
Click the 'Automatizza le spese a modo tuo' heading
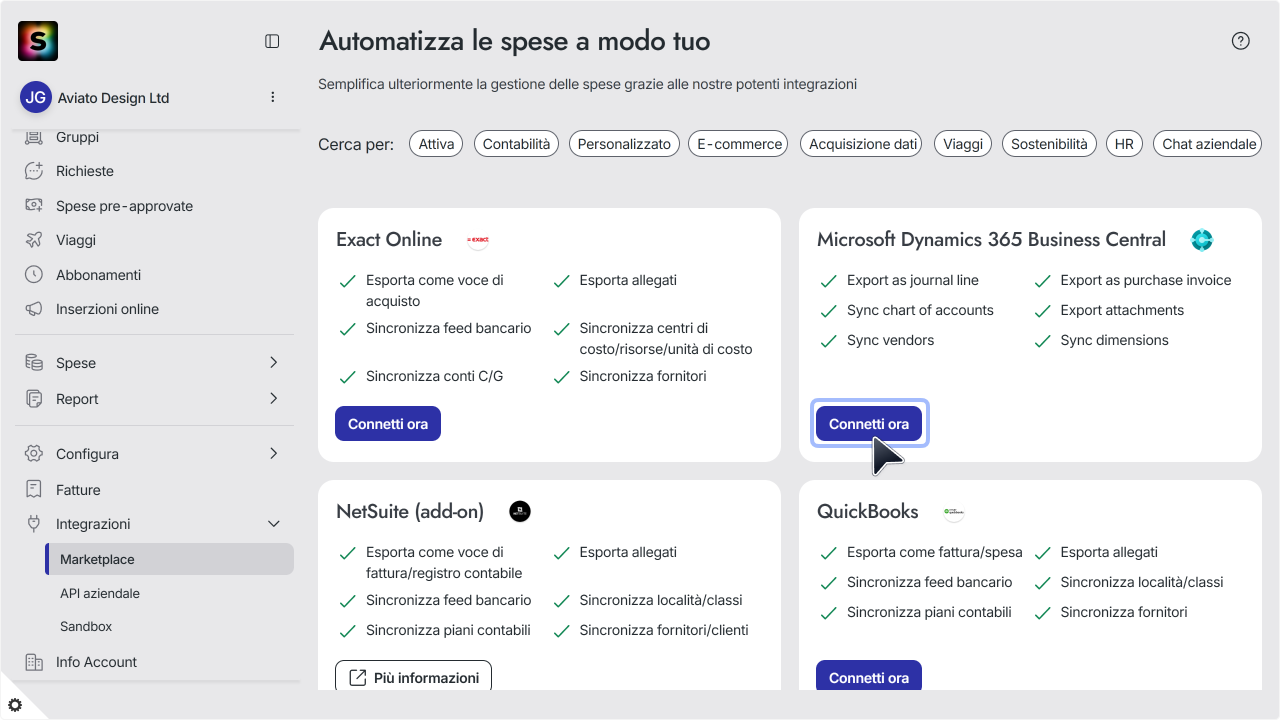515,41
